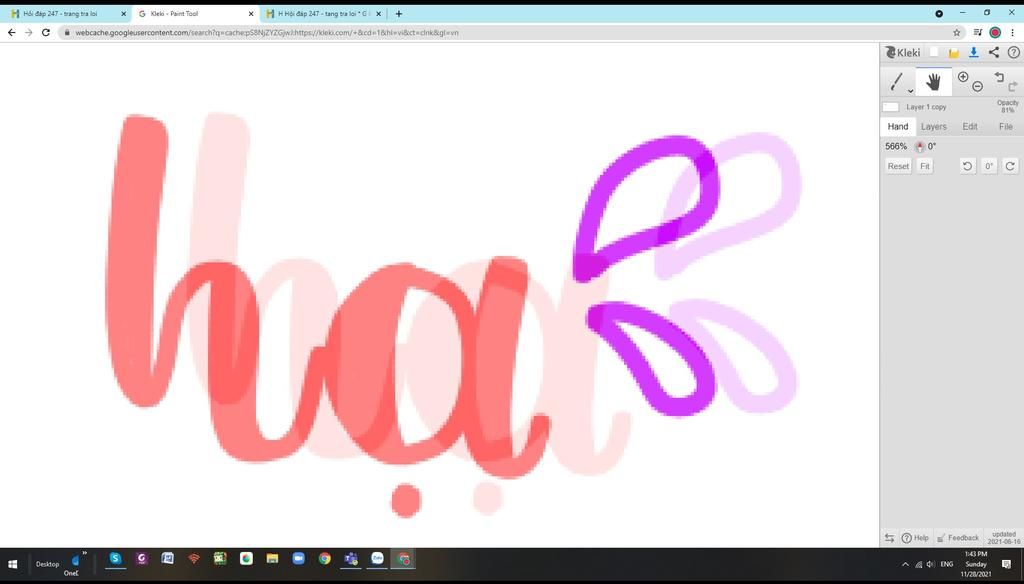The image size is (1024, 584).
Task: Reset the canvas view
Action: click(898, 166)
